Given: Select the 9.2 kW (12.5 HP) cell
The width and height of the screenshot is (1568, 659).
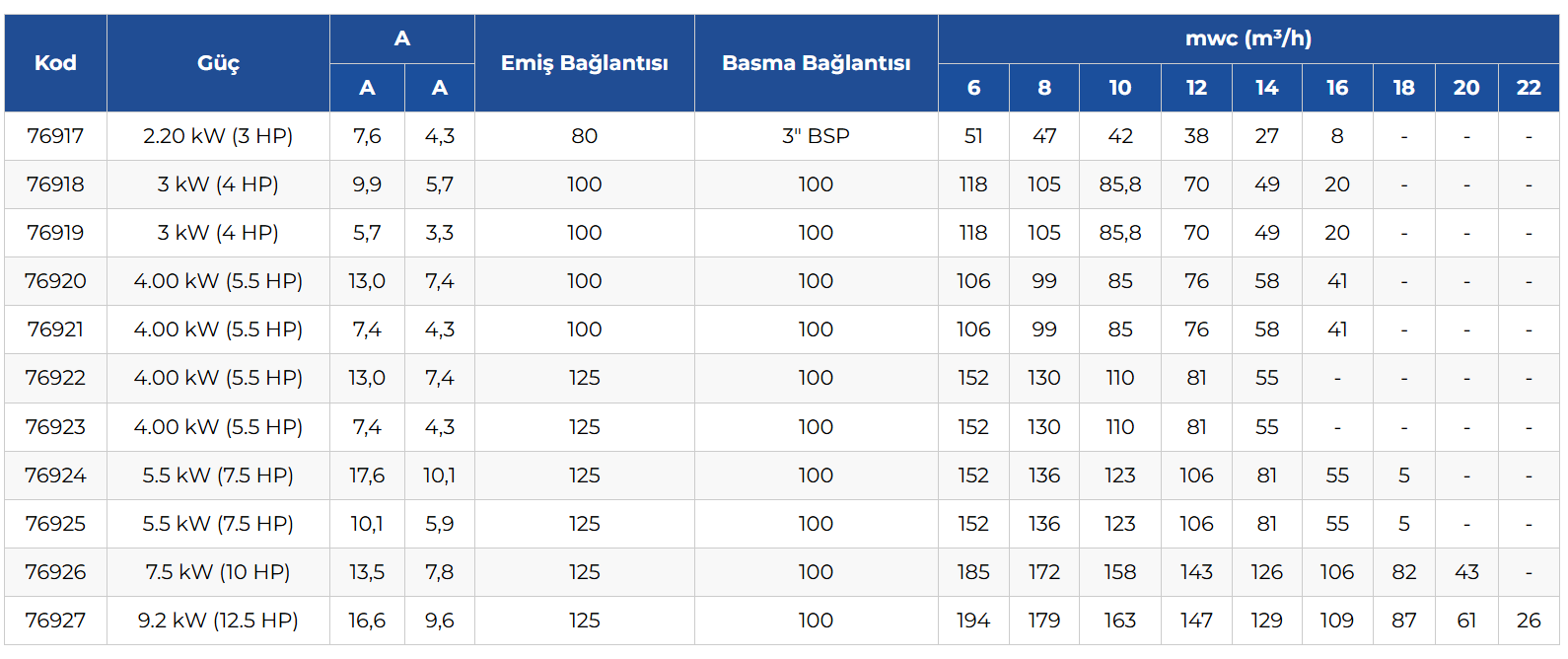Looking at the screenshot, I should click(218, 621).
